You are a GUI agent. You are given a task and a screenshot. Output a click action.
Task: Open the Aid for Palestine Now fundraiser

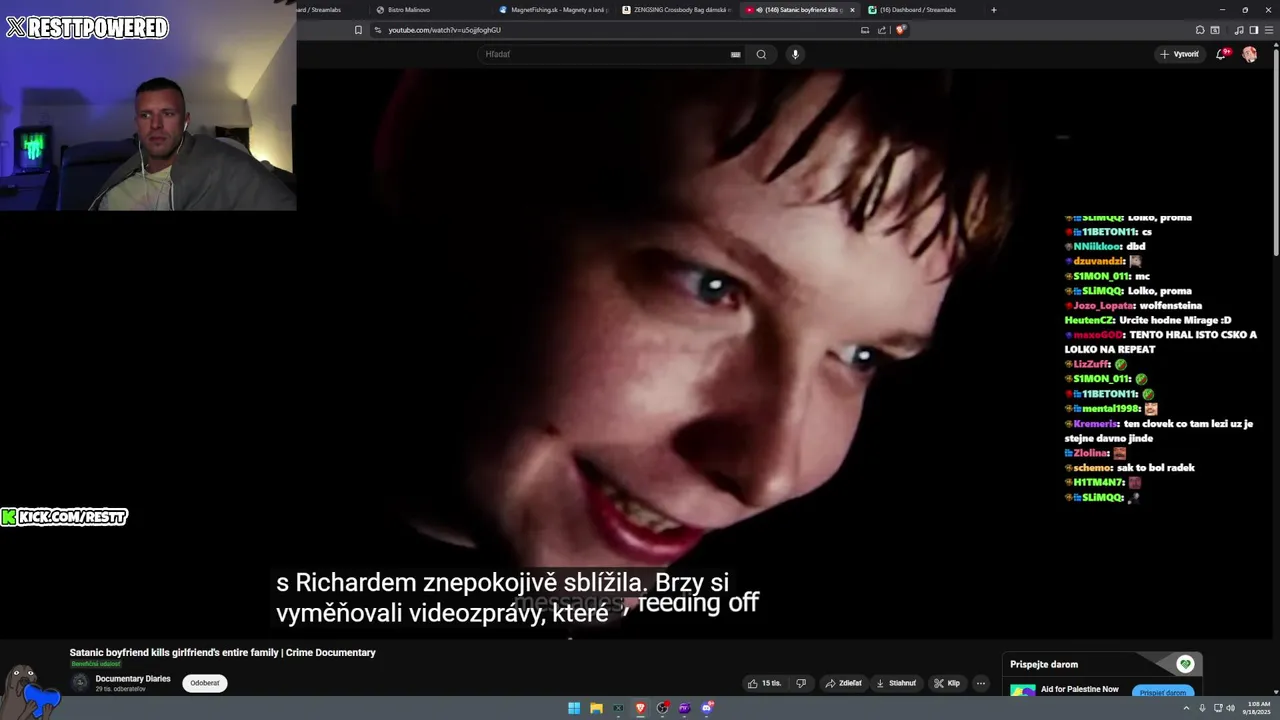[x=1080, y=689]
